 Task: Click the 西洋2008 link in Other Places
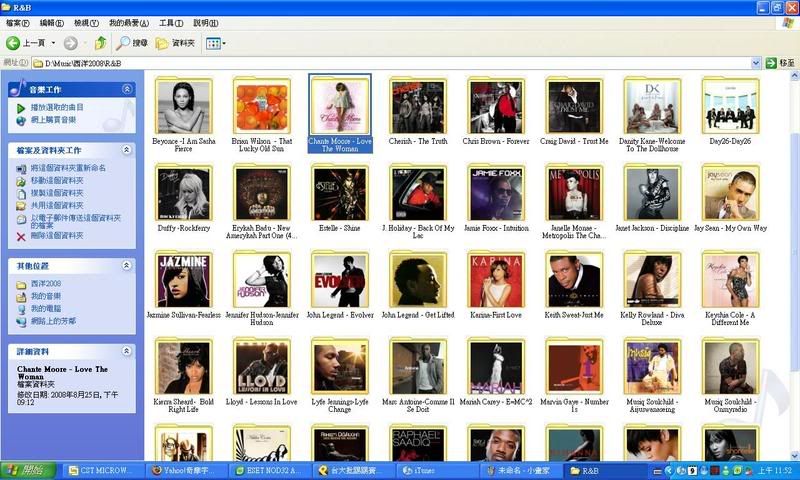(45, 284)
